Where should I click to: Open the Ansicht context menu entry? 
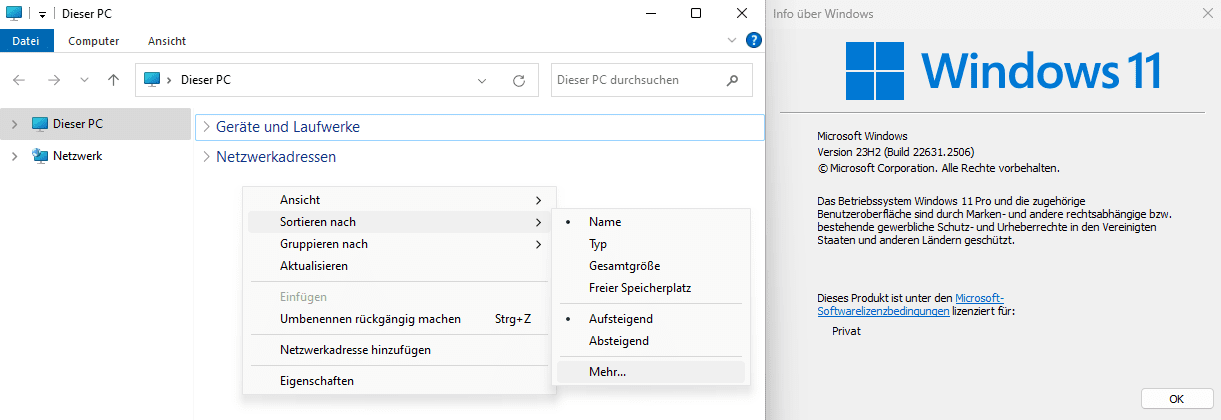(x=399, y=200)
